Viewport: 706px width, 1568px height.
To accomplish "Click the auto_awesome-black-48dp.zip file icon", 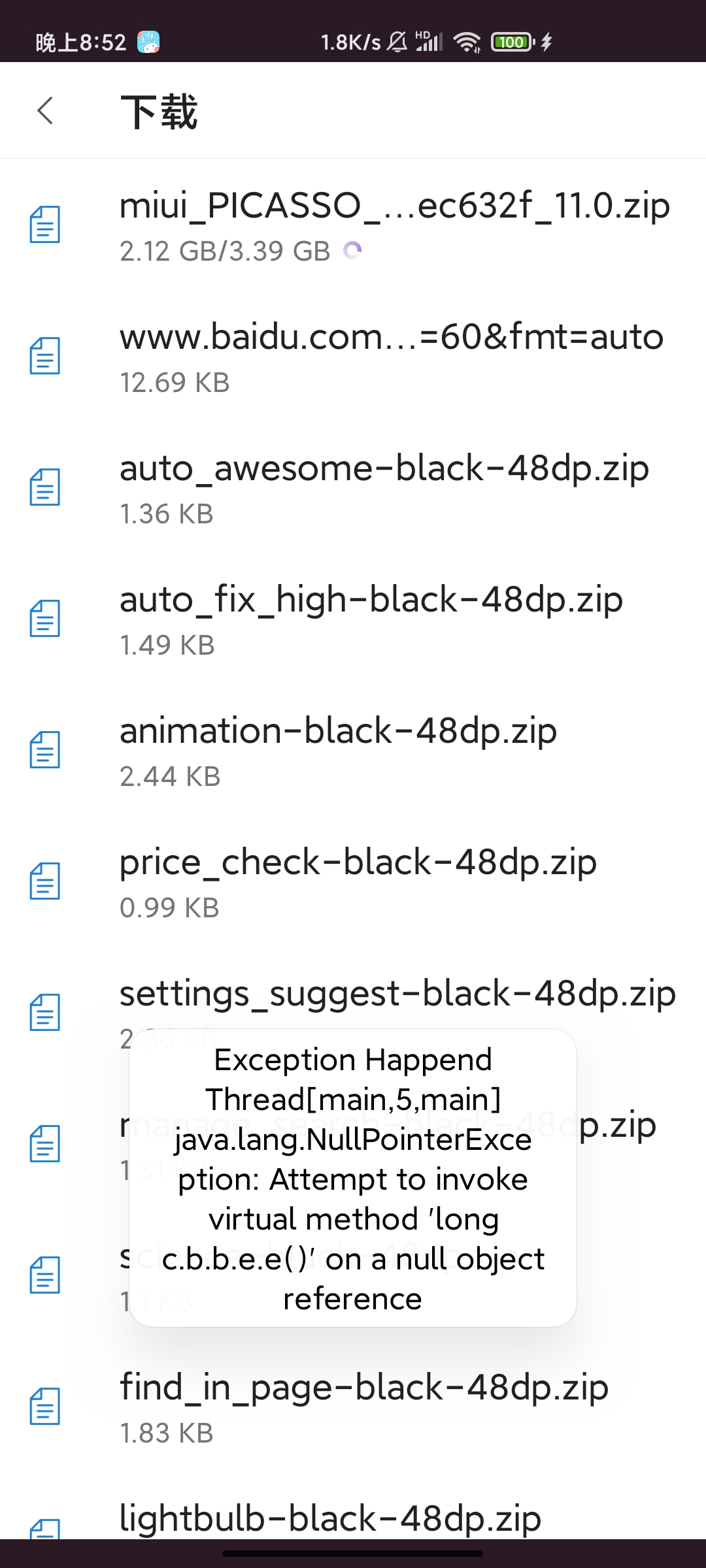I will pyautogui.click(x=44, y=487).
